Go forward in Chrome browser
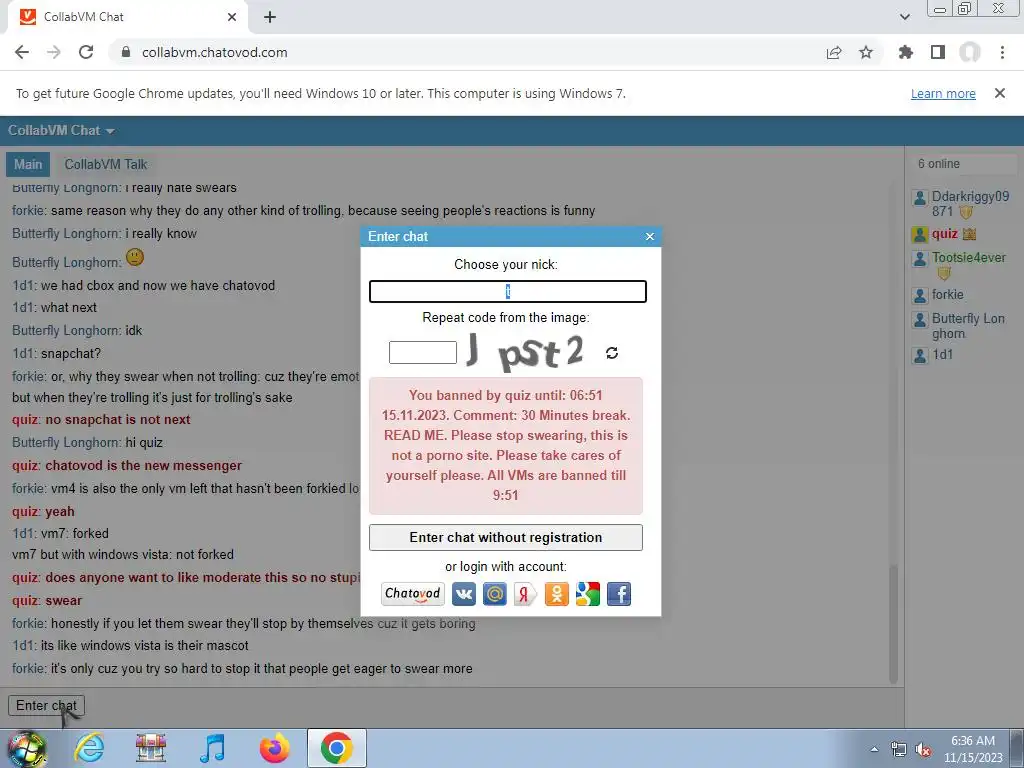 tap(54, 52)
